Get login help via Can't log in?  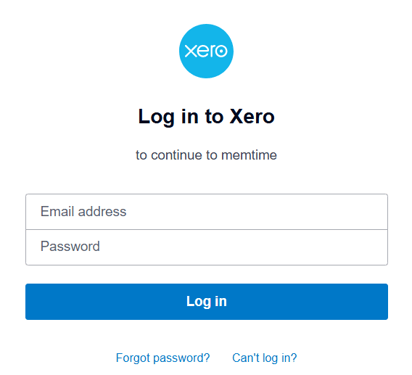pos(264,358)
